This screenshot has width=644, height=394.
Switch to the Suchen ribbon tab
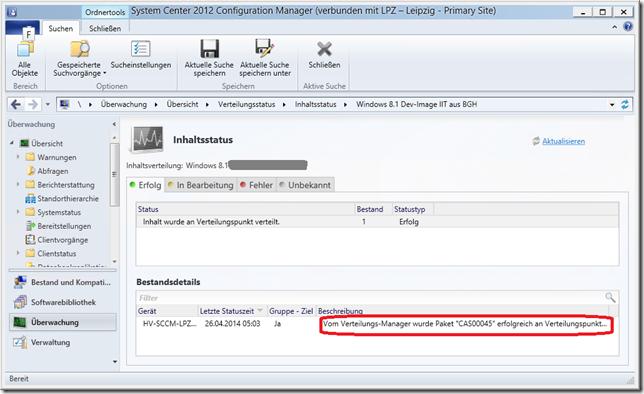point(60,28)
